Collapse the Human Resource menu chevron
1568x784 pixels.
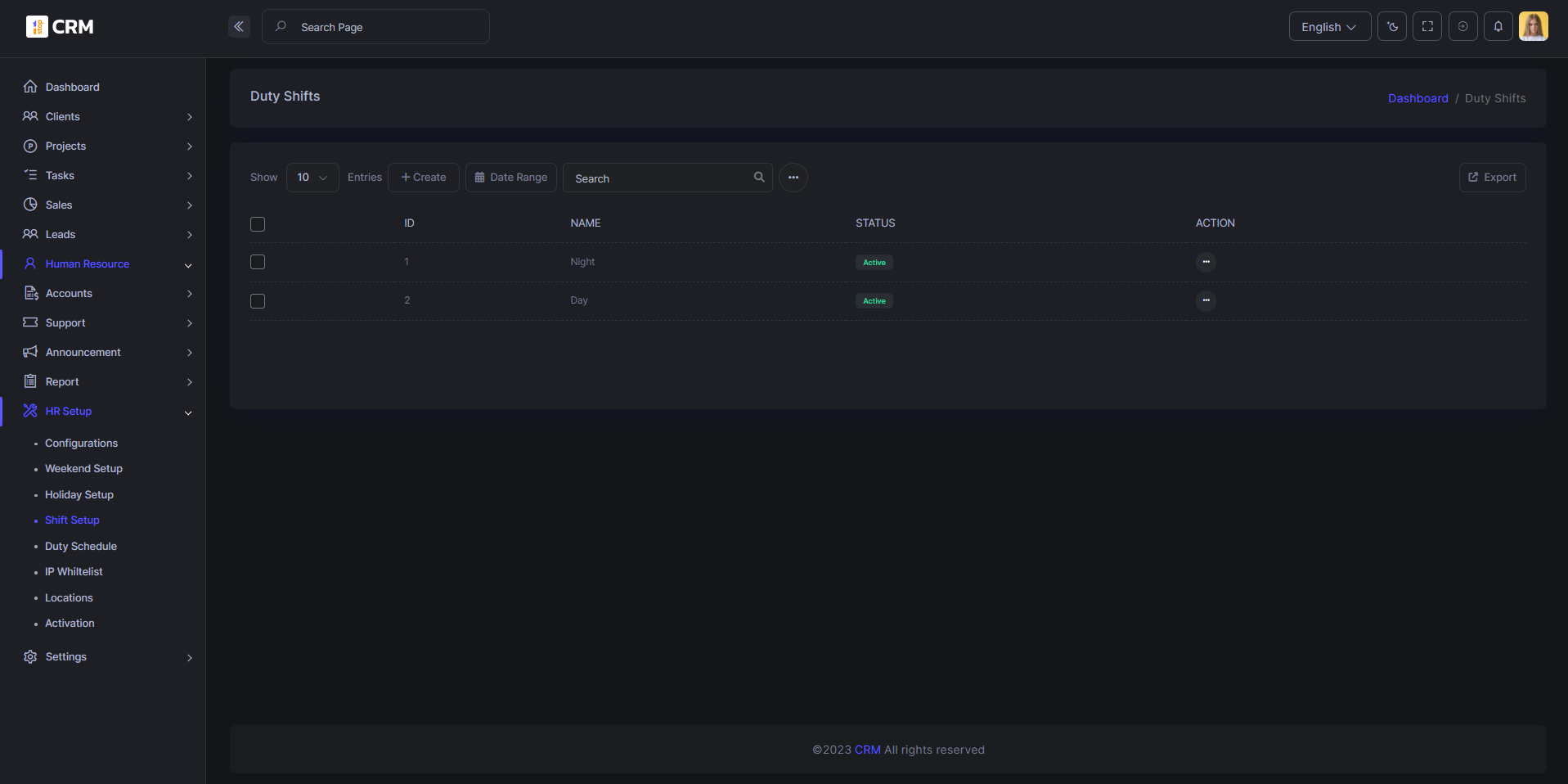tap(188, 265)
